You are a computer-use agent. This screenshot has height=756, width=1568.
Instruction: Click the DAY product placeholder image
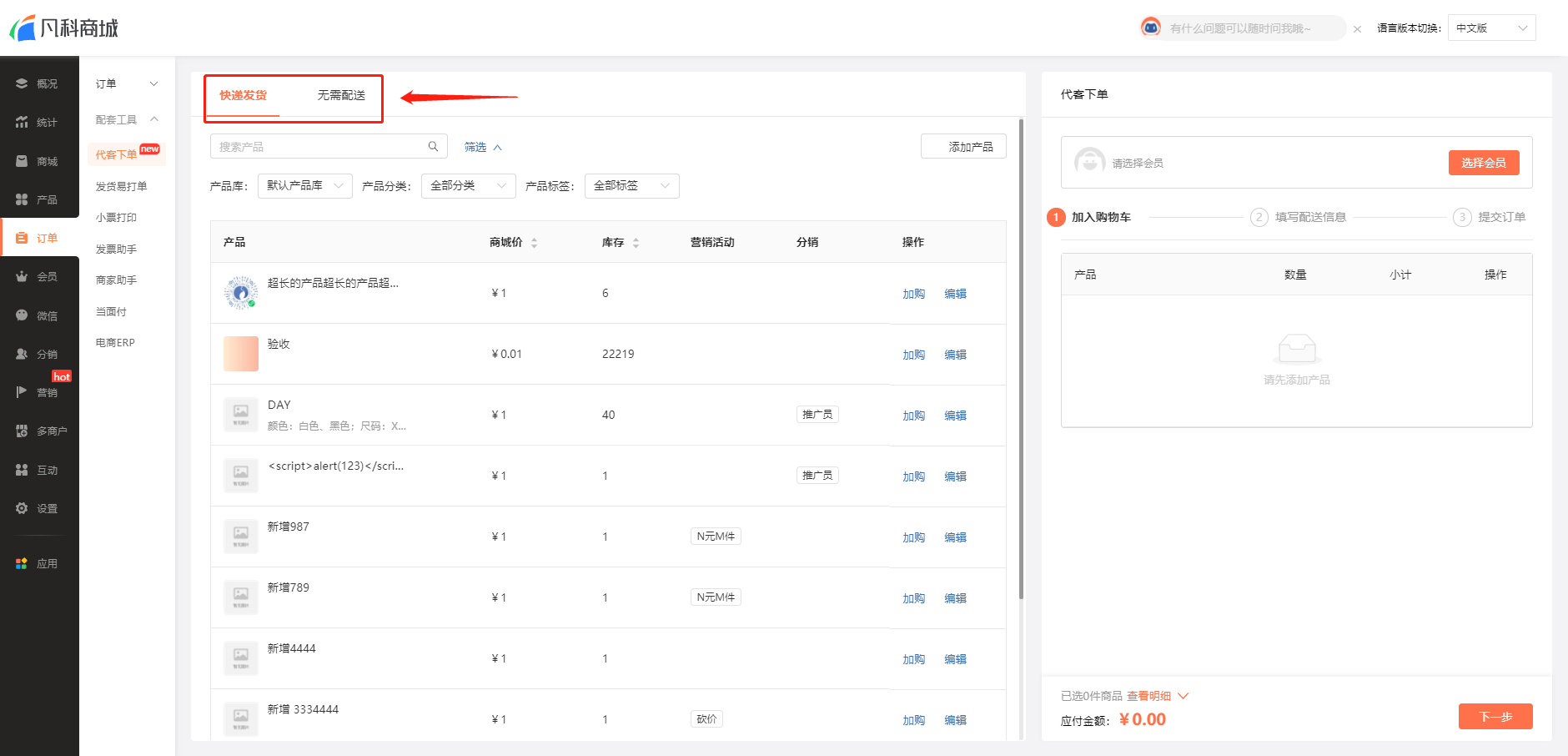coord(241,415)
